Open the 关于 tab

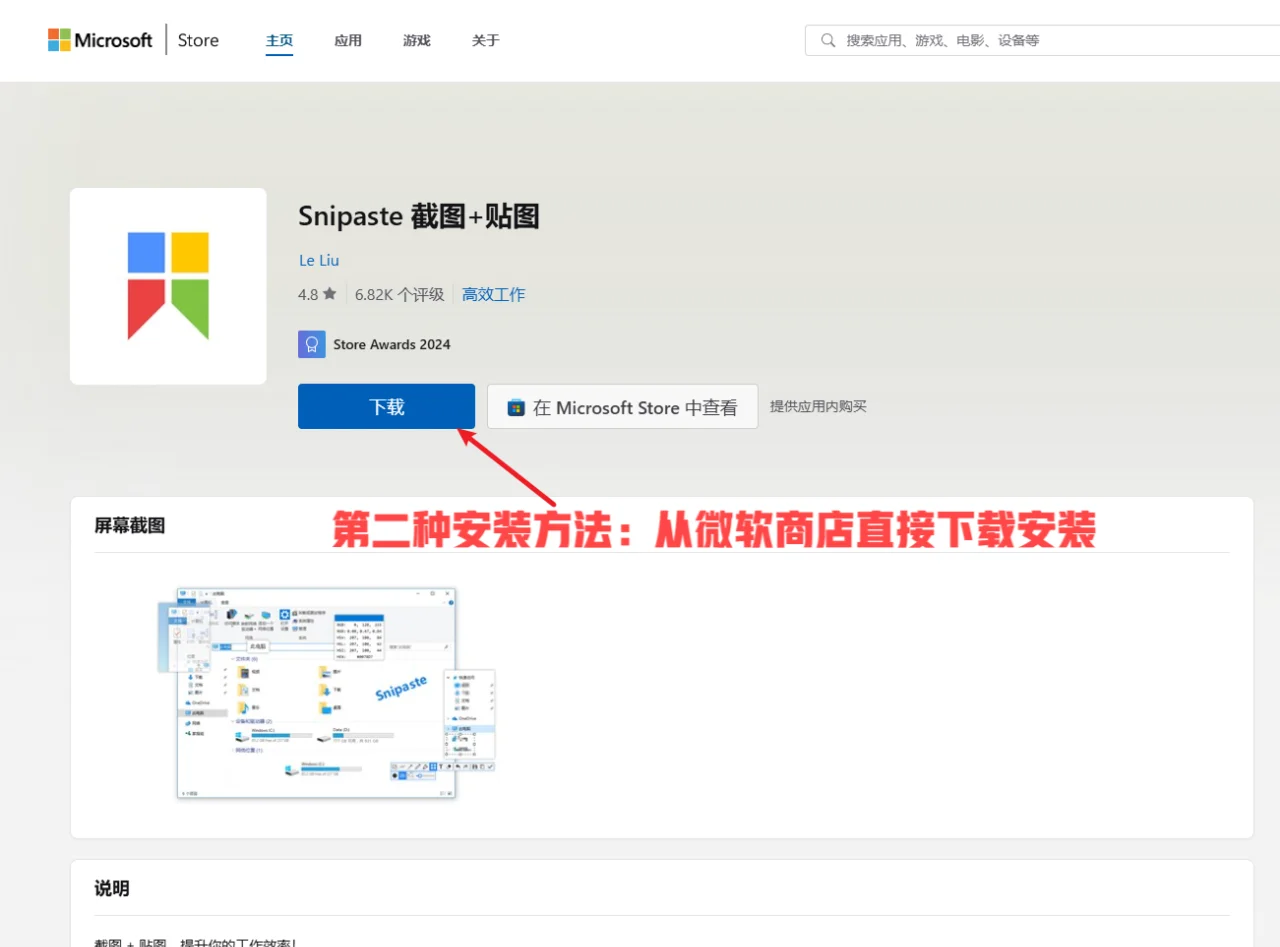[x=485, y=40]
